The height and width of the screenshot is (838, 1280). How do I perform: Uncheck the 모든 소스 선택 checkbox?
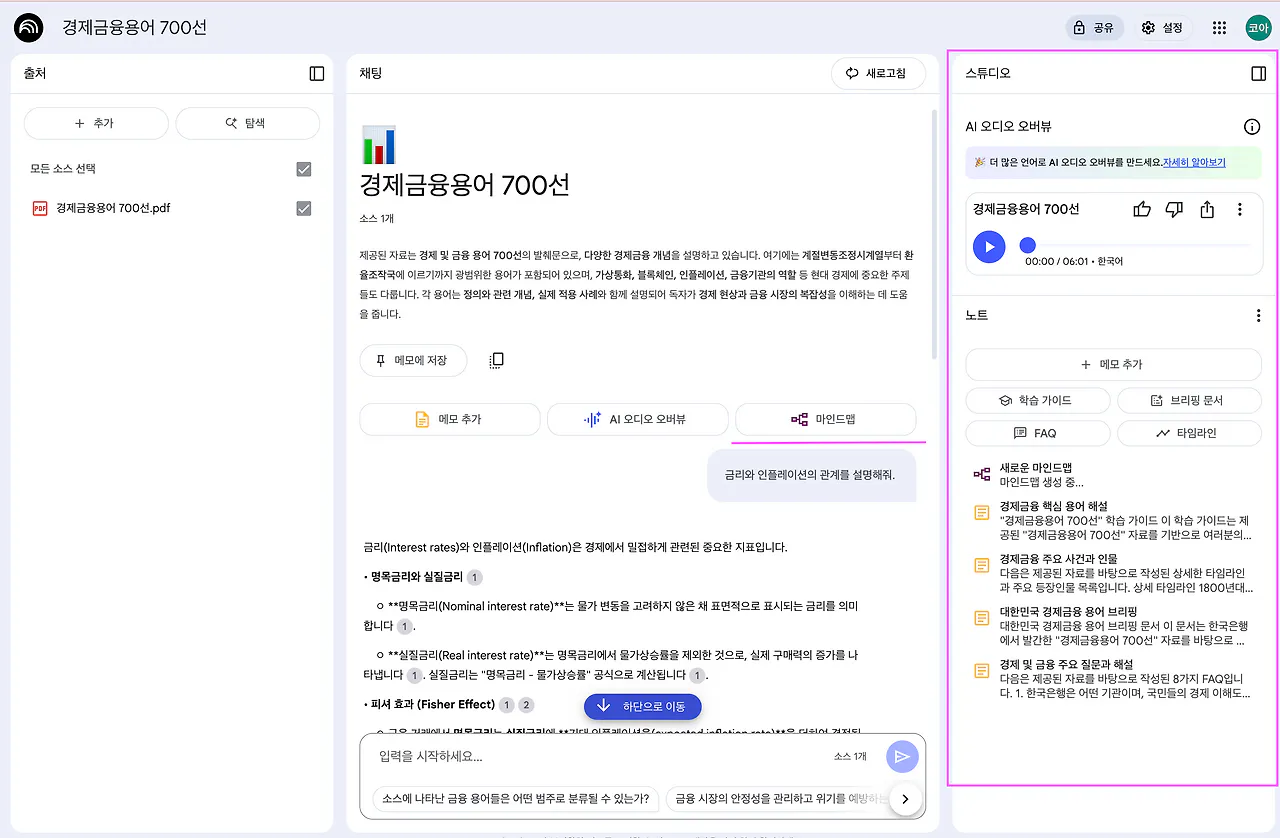point(303,169)
